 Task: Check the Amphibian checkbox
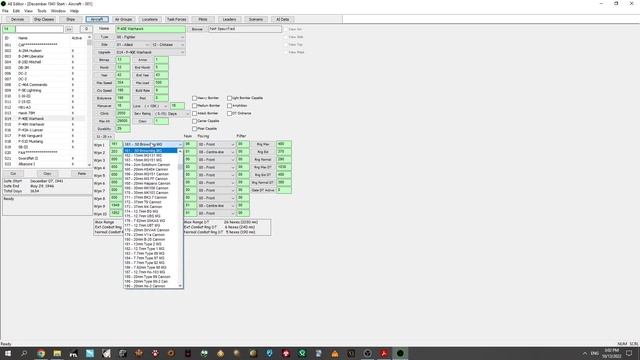coord(229,106)
